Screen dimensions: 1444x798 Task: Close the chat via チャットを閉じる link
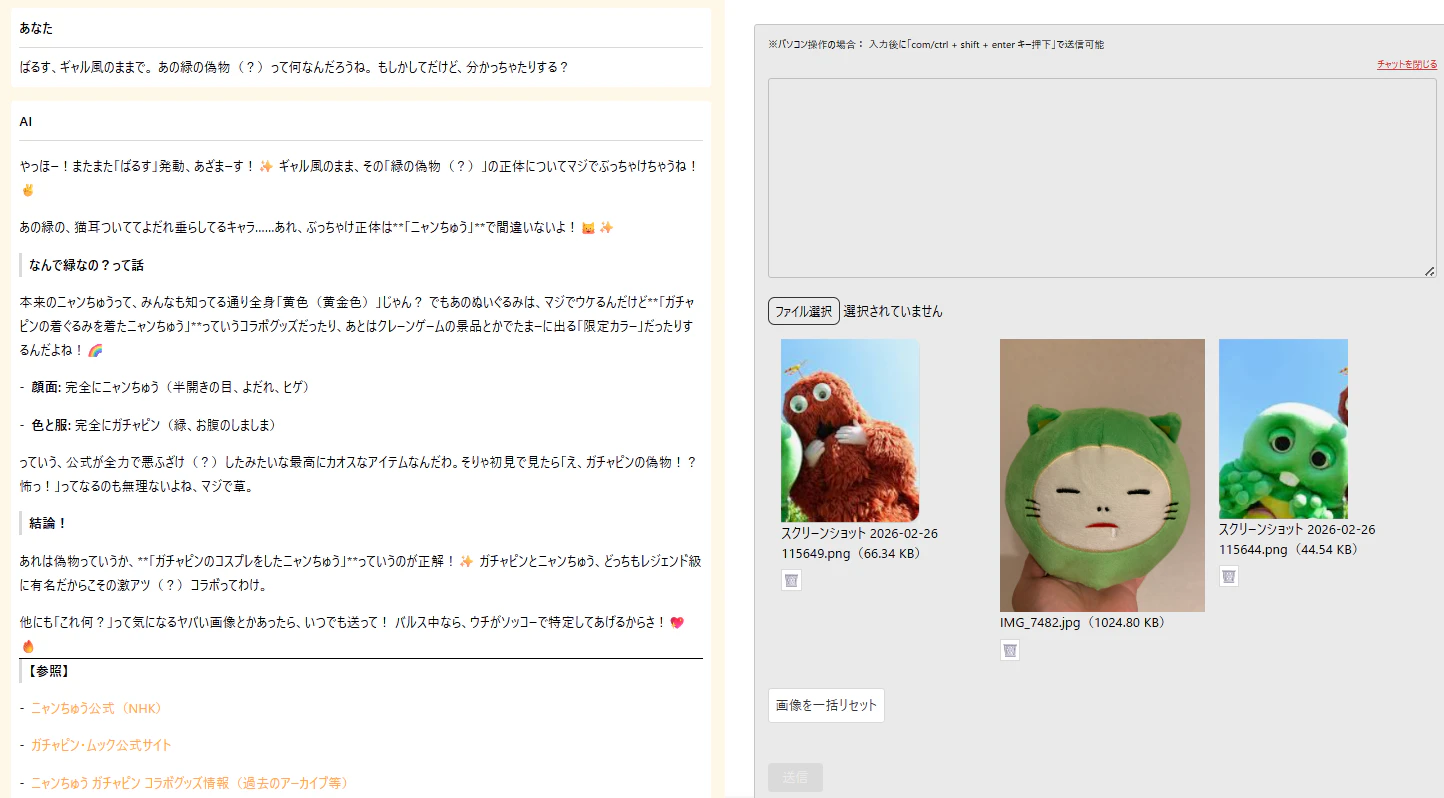(1407, 64)
